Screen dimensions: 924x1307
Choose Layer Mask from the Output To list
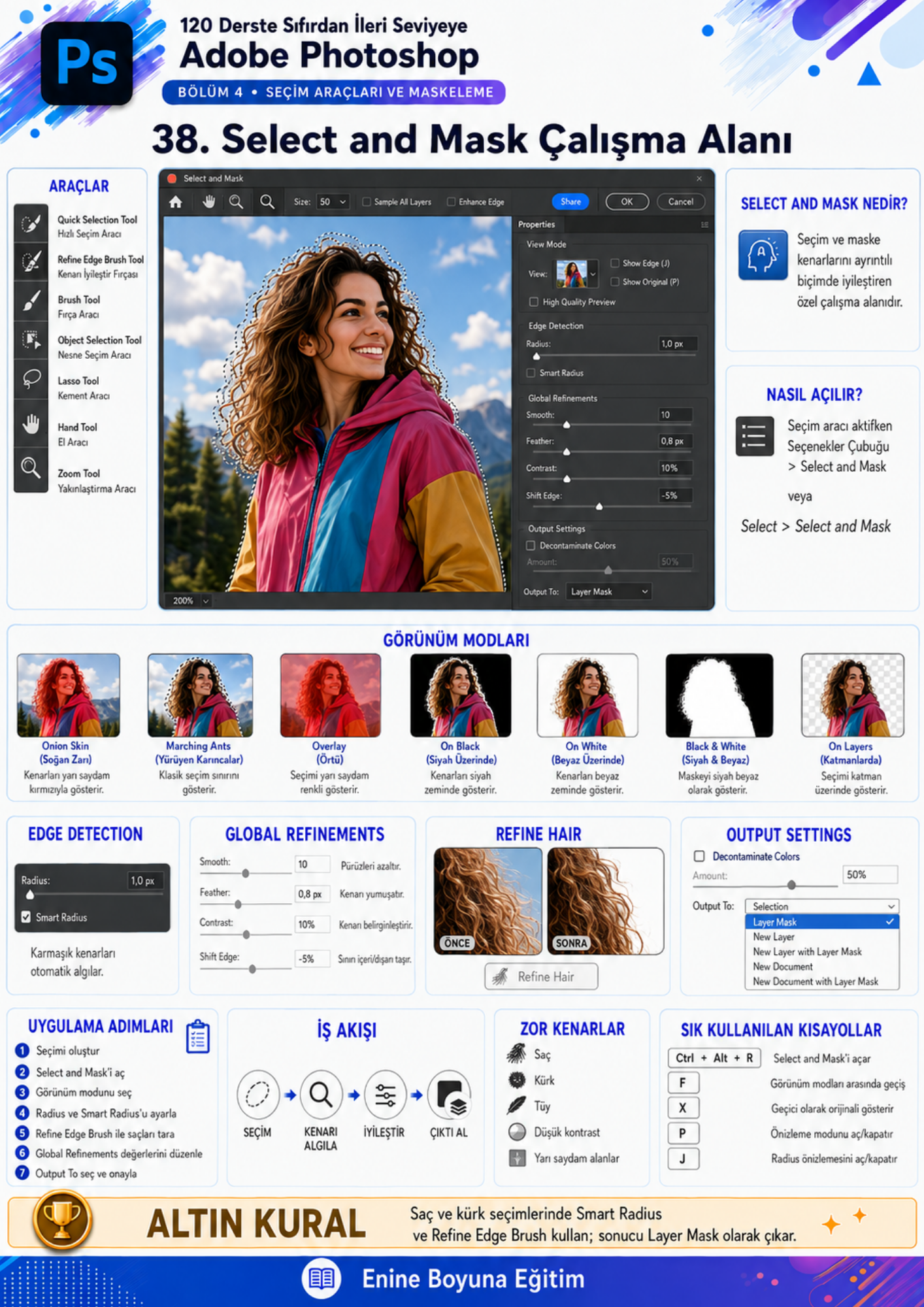click(822, 922)
